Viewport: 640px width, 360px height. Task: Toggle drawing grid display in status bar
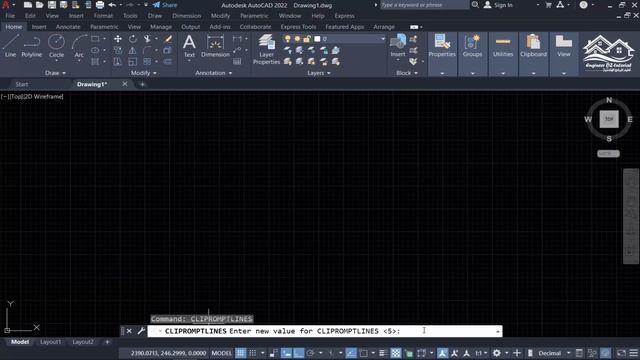pos(240,353)
